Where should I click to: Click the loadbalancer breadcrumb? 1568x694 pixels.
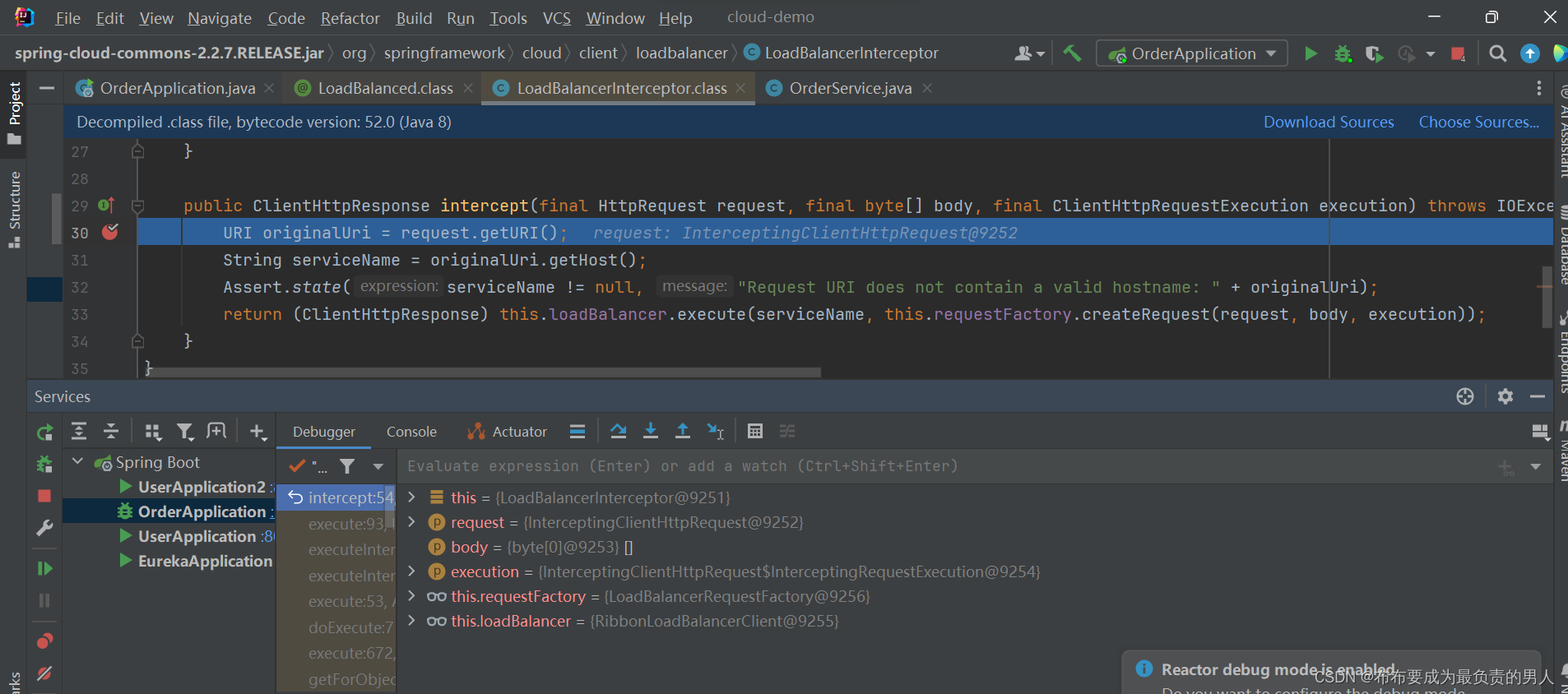pyautogui.click(x=682, y=53)
